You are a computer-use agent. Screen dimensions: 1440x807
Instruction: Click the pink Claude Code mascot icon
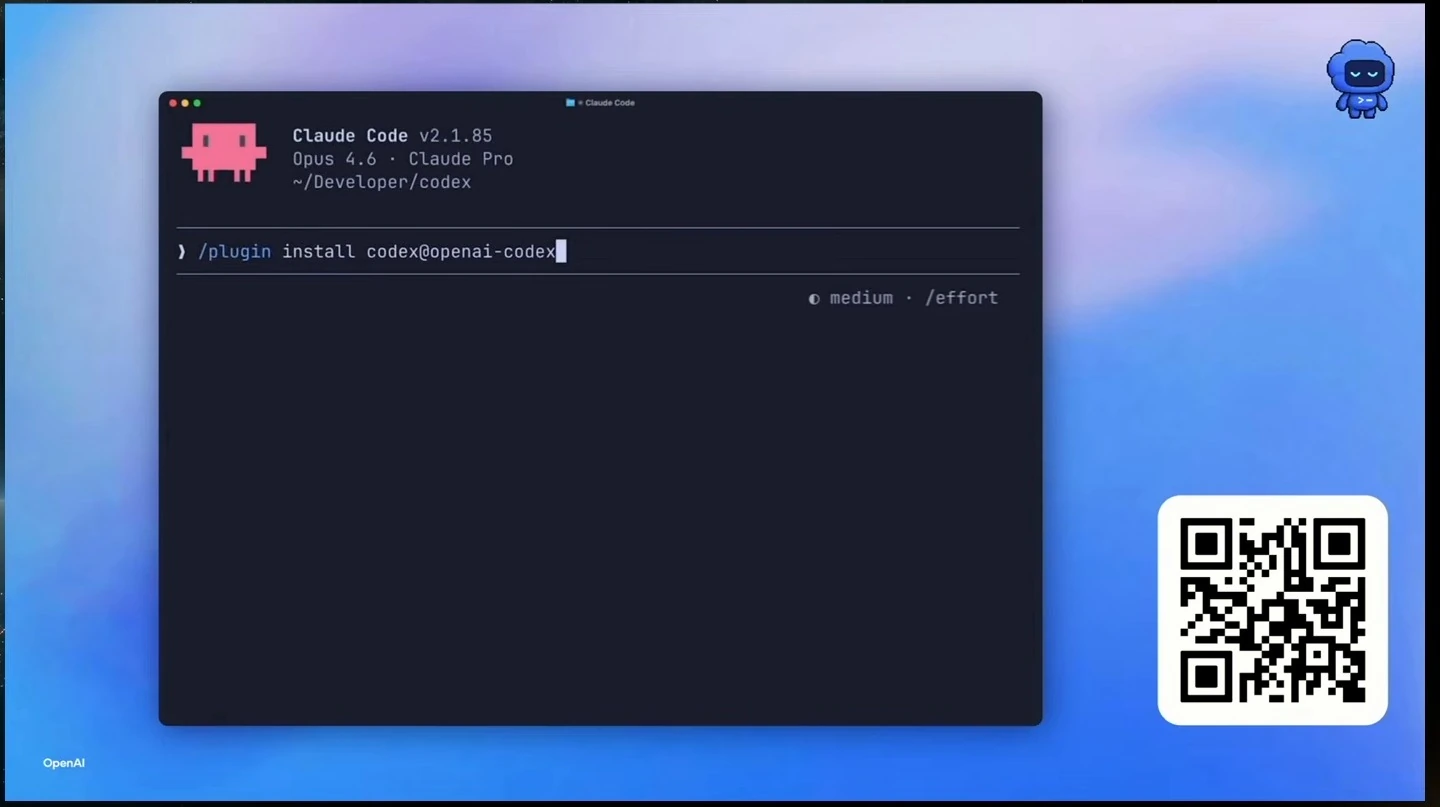(224, 152)
